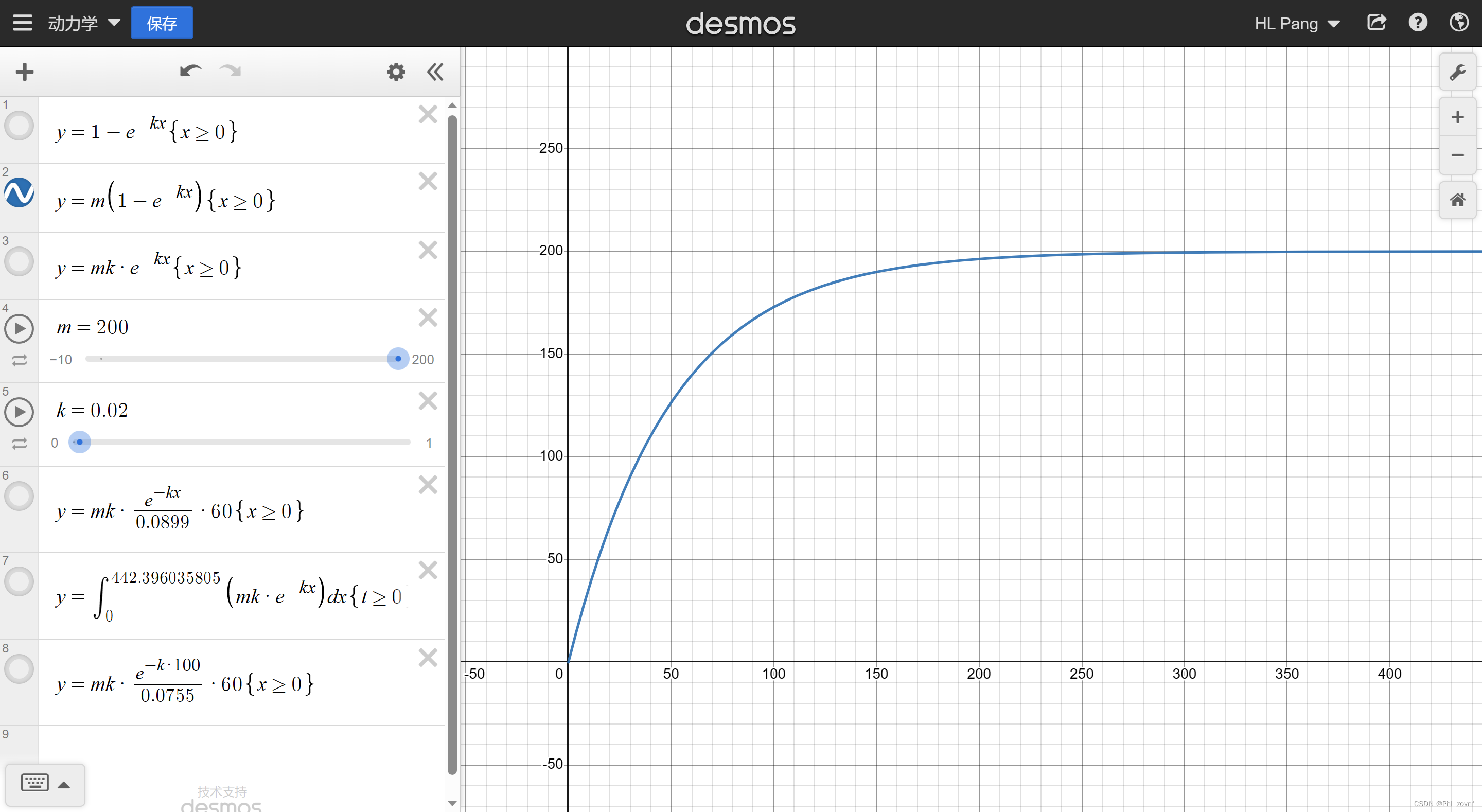Expand the 动力学 graph title dropdown
This screenshot has width=1482, height=812.
[x=84, y=23]
